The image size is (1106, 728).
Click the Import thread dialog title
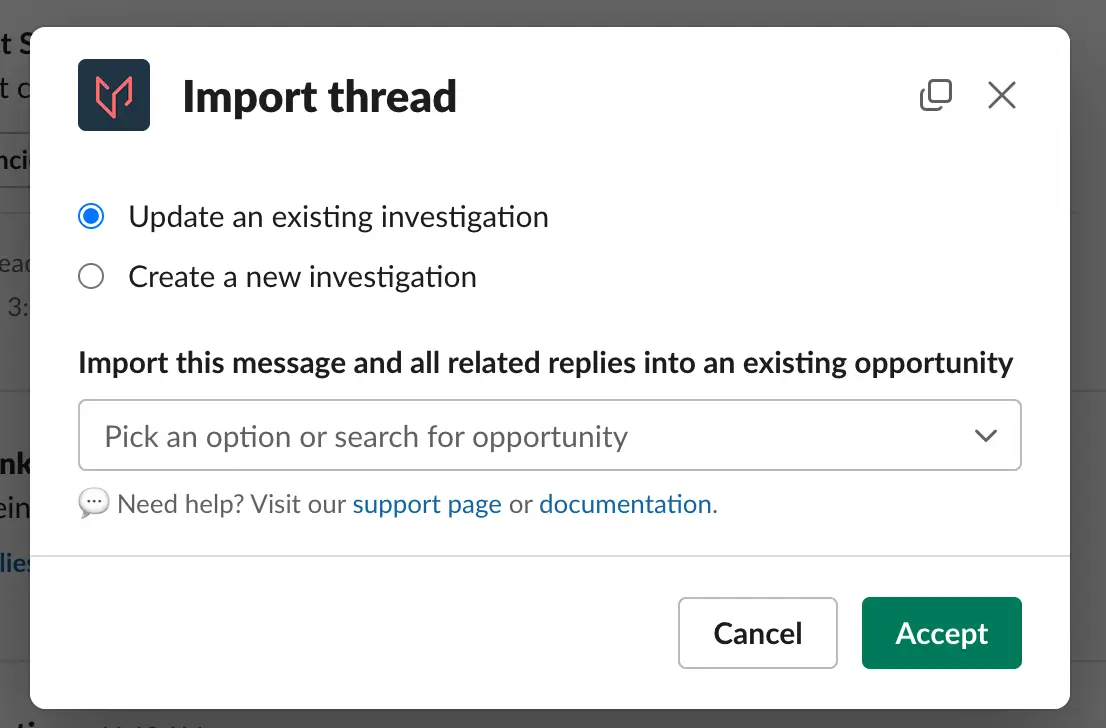(320, 97)
